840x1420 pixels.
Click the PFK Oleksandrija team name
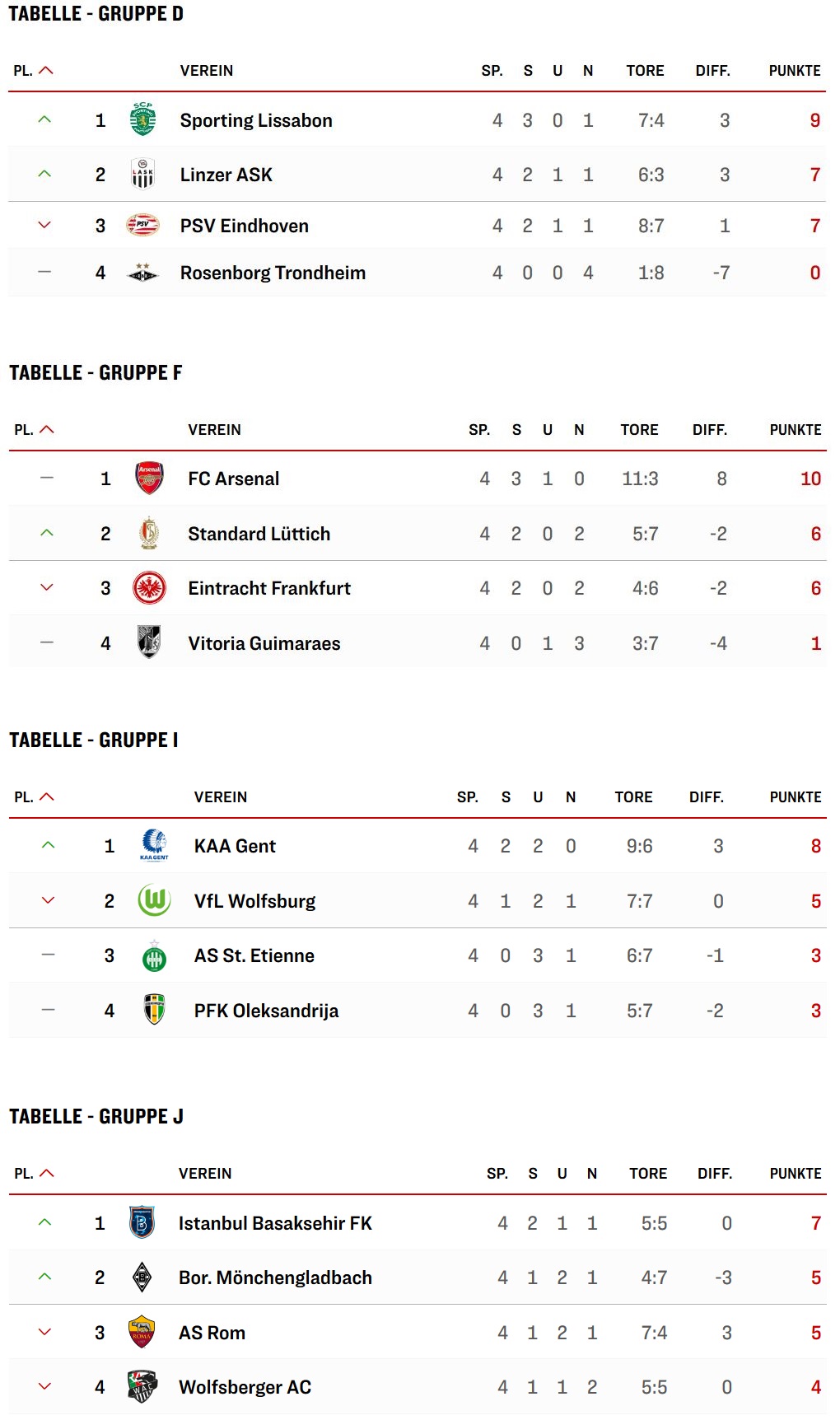coord(266,1011)
